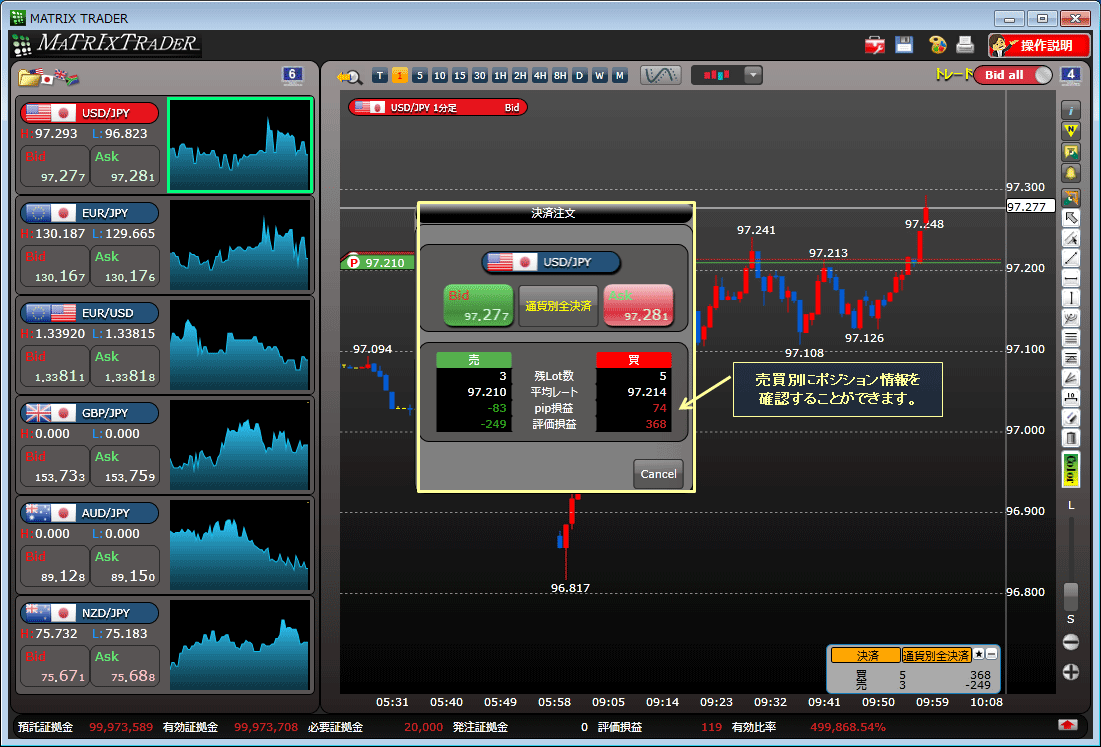
Task: Click the 通貨別全決済 button in dialog
Action: click(x=558, y=306)
